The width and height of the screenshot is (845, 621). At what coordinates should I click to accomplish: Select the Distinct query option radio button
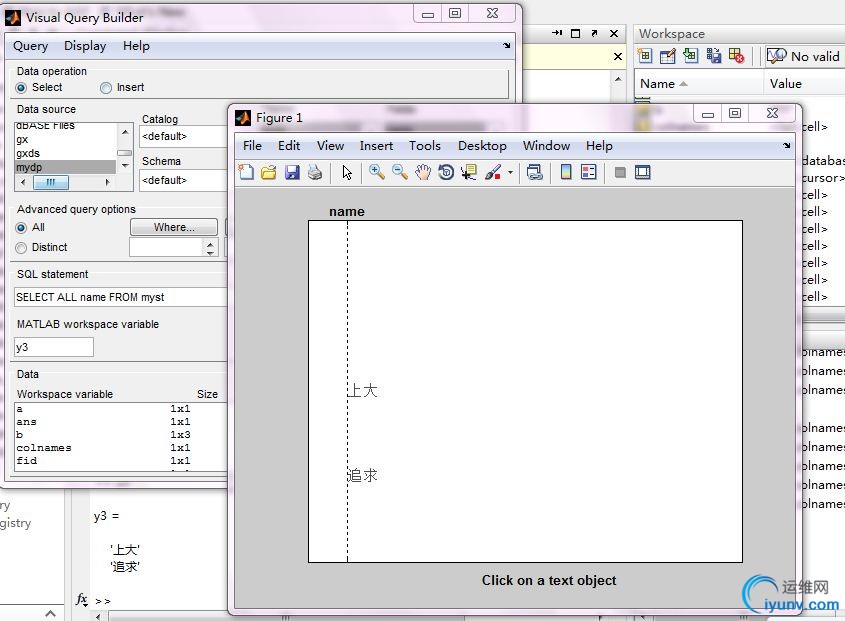pos(21,247)
